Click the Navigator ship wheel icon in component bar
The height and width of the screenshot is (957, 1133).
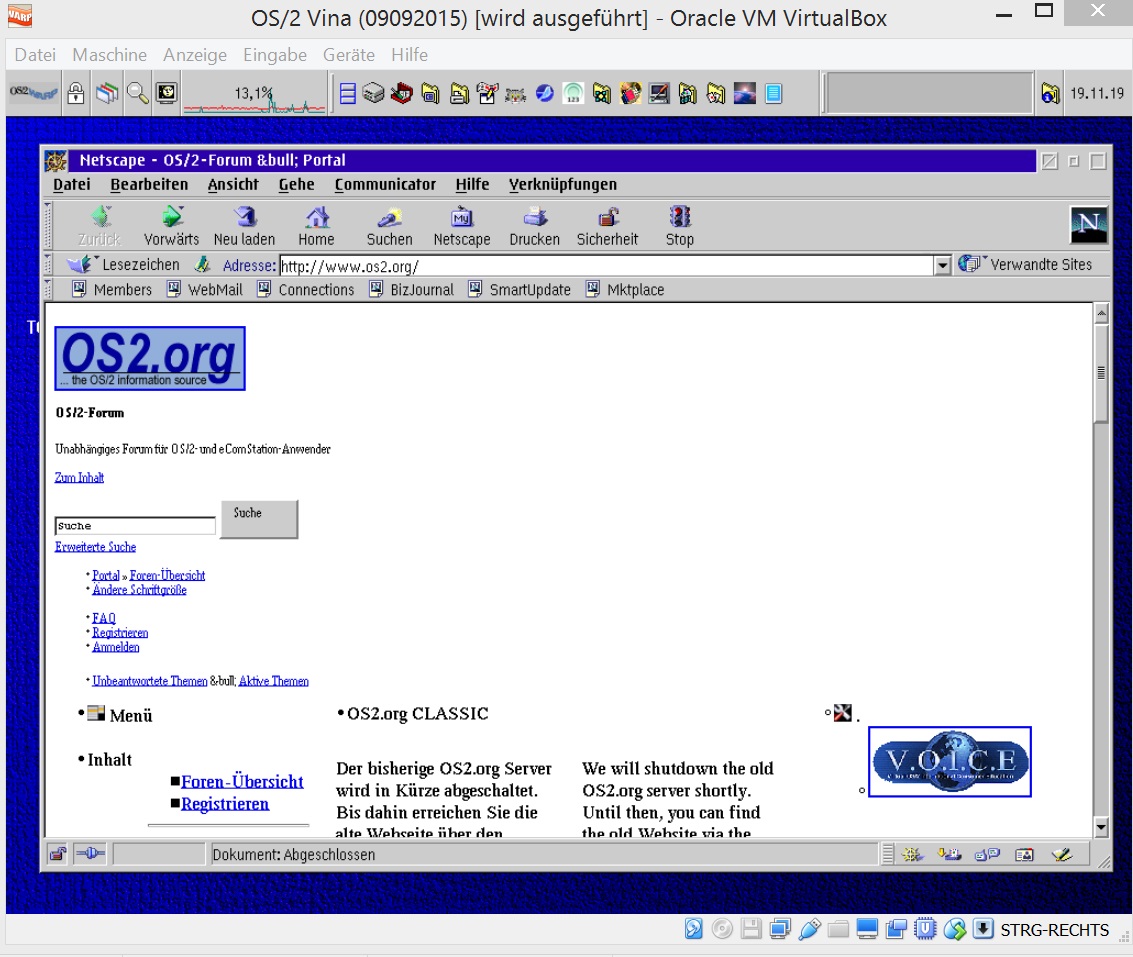tap(912, 855)
